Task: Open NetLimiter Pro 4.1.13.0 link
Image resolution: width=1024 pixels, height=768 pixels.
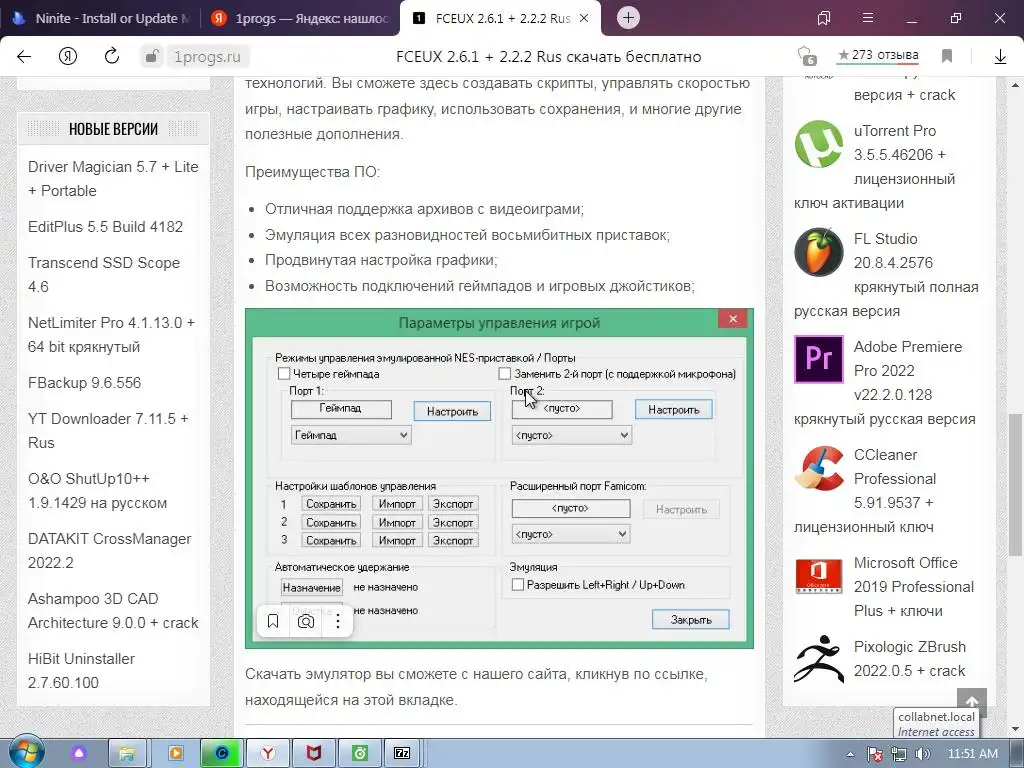Action: click(111, 334)
